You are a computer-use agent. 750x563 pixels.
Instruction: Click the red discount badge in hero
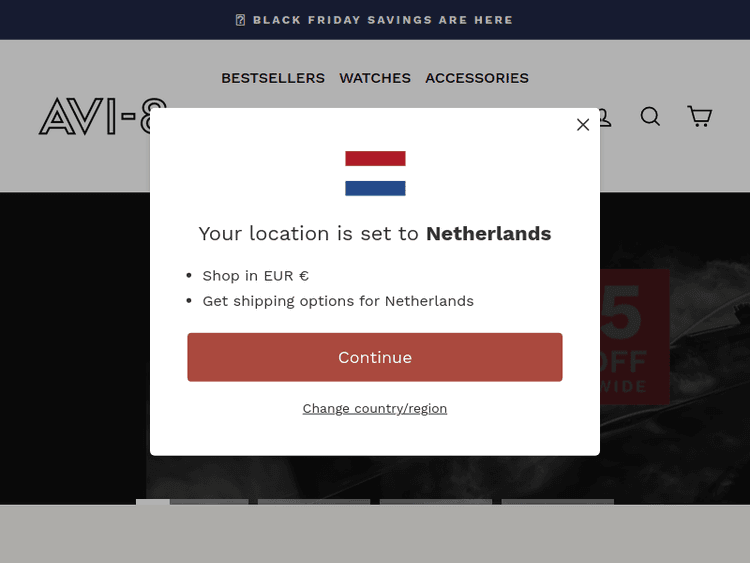(x=634, y=335)
